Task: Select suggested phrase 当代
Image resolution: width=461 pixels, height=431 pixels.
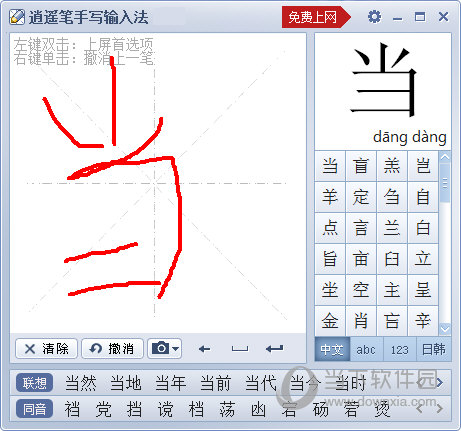Action: click(261, 383)
